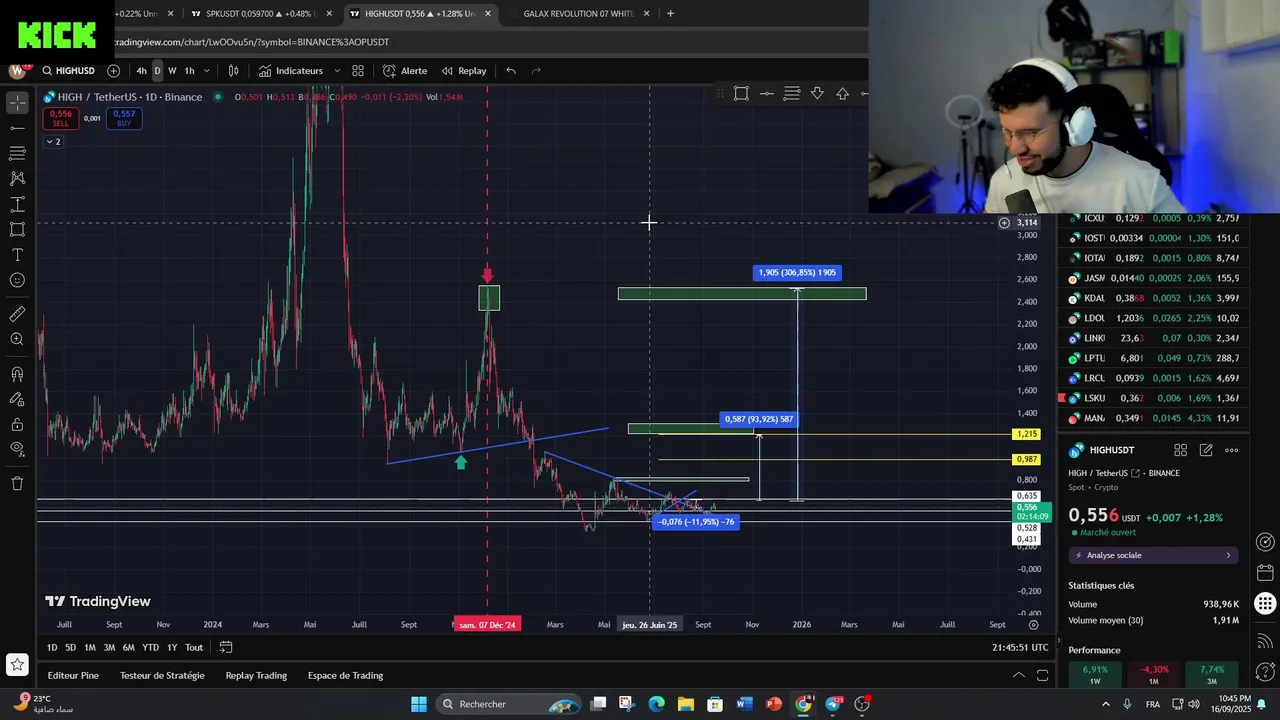Open the more options menu beside HIGHUSDT
Image resolution: width=1280 pixels, height=720 pixels.
(x=1231, y=450)
